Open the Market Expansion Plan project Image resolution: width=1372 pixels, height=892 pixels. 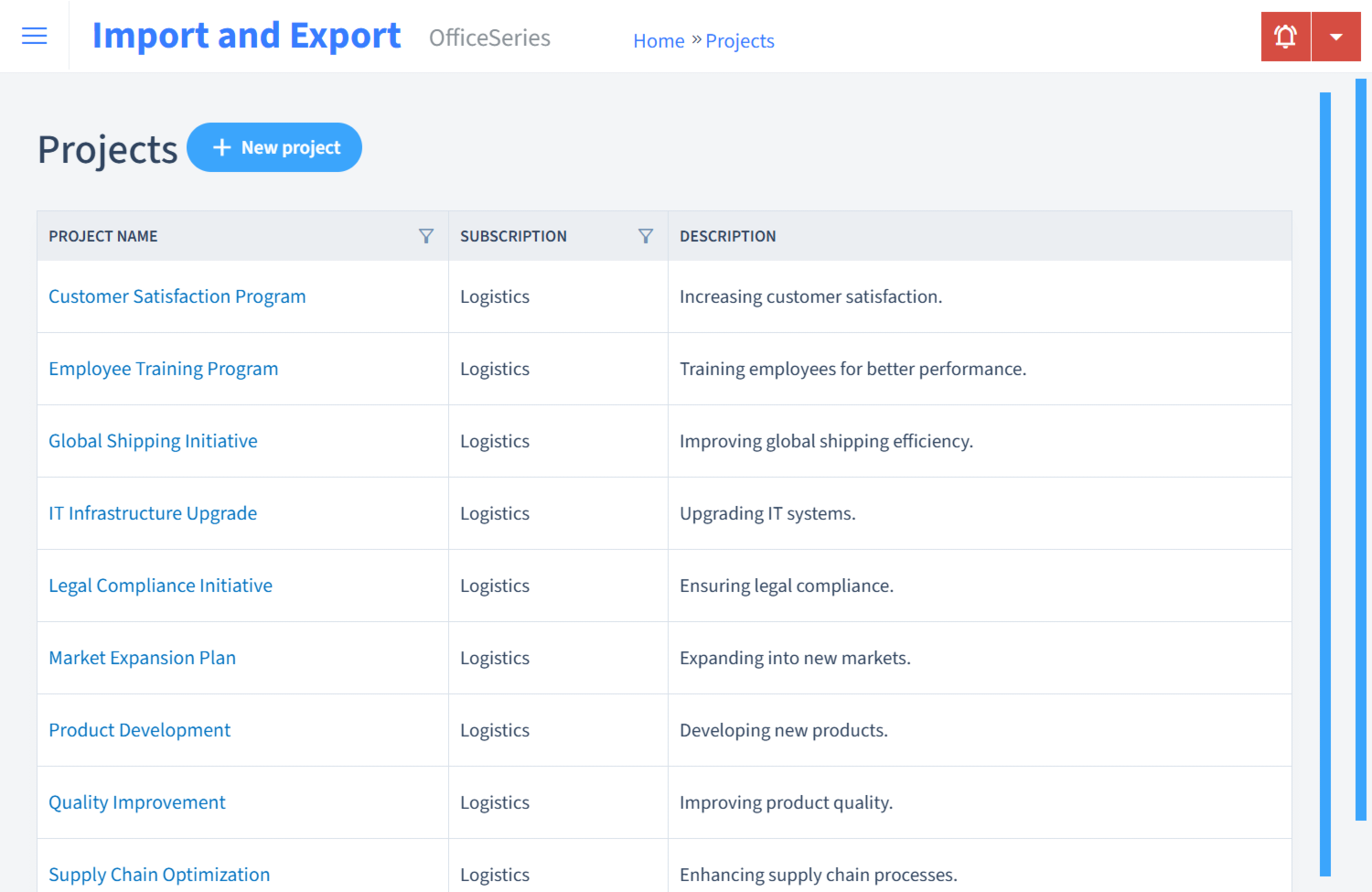pos(142,658)
